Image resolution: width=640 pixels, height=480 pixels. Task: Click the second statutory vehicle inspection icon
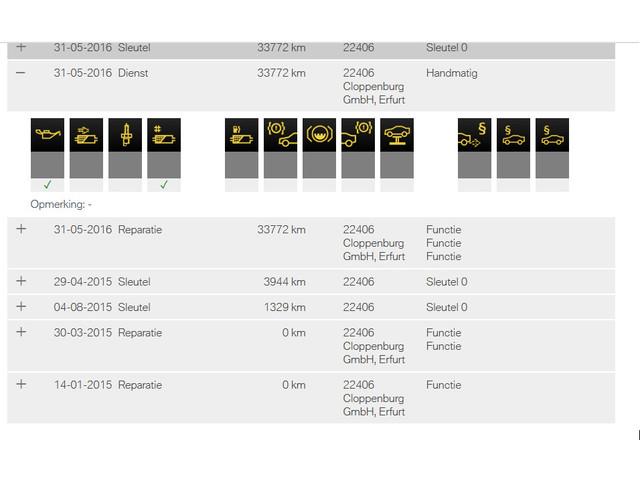point(513,135)
